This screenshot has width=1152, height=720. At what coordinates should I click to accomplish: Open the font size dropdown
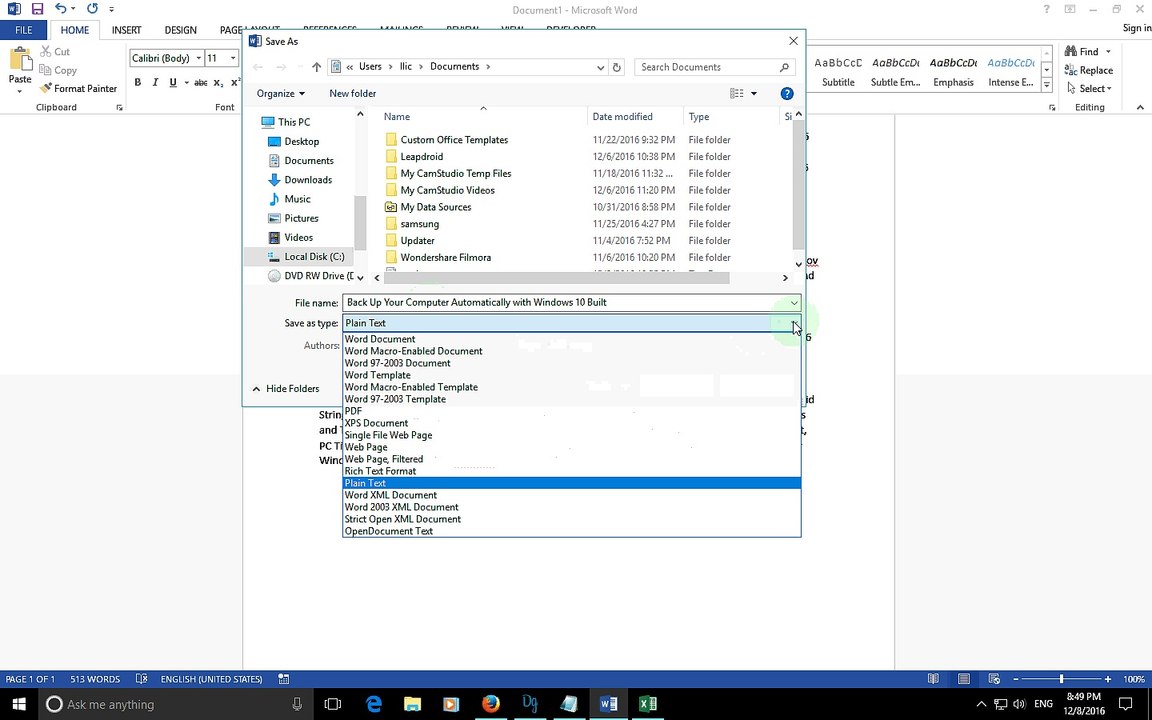[x=233, y=58]
